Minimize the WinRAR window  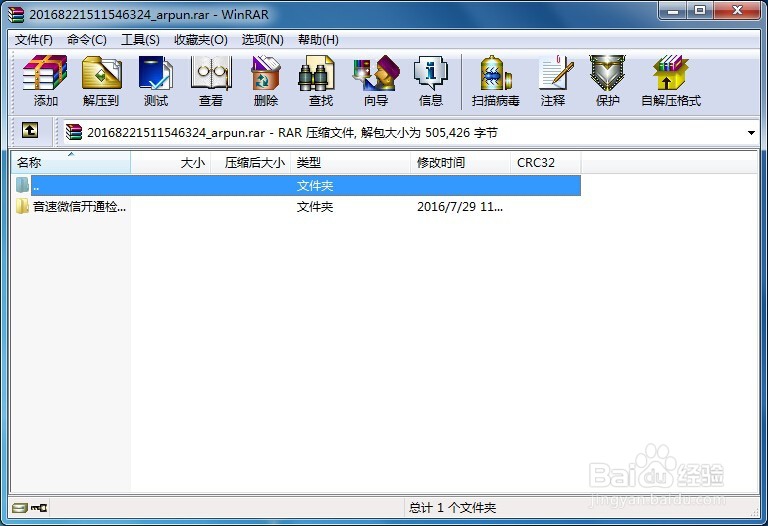pos(673,11)
